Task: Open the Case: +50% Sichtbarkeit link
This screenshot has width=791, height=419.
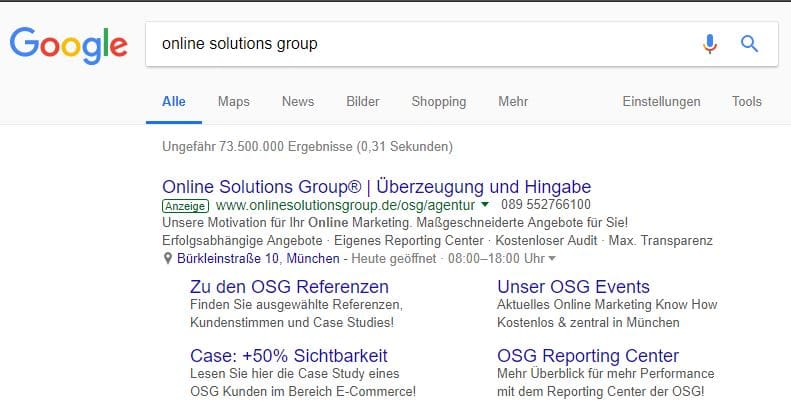Action: (x=289, y=355)
